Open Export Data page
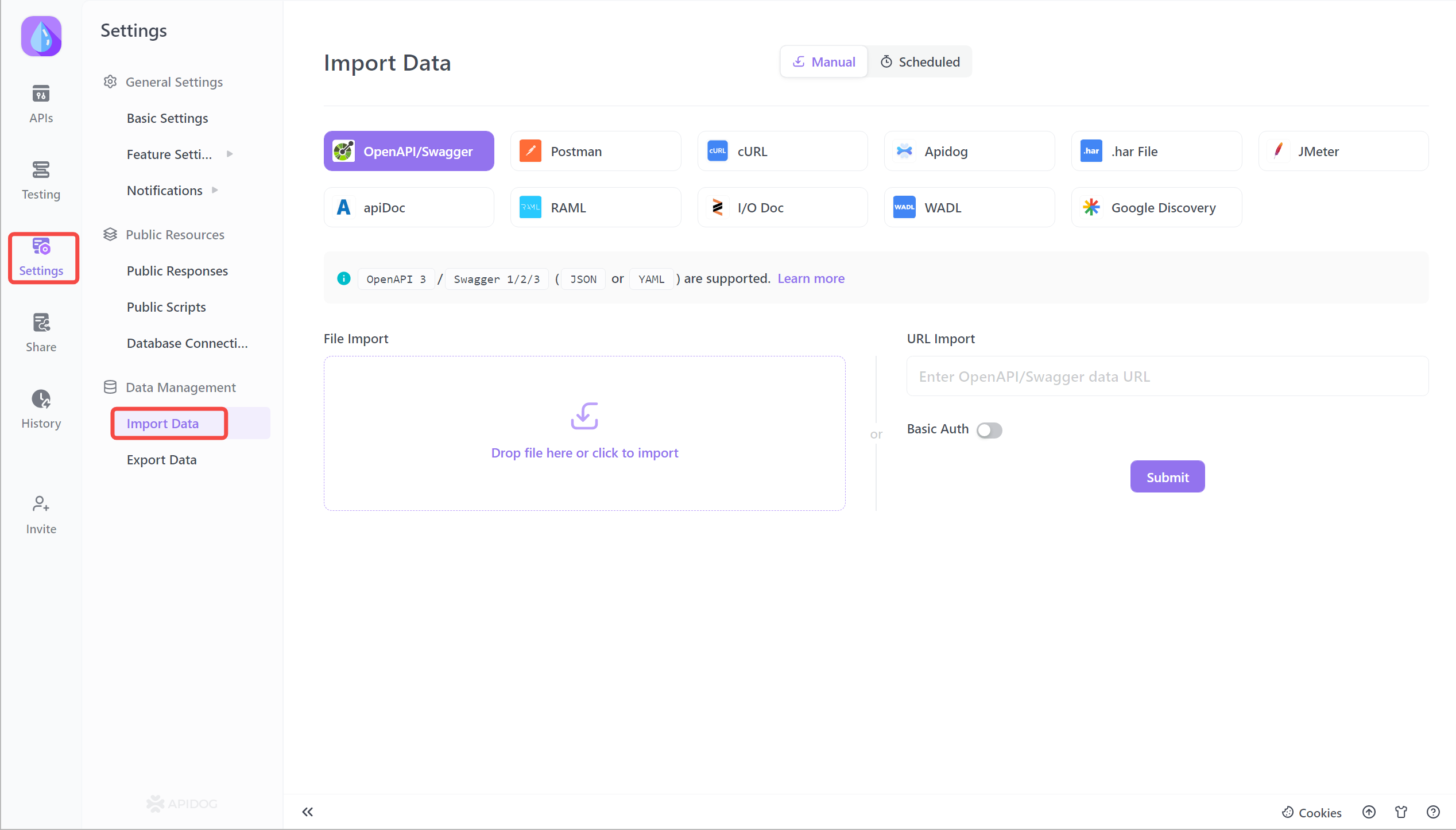This screenshot has height=830, width=1456. click(x=162, y=459)
